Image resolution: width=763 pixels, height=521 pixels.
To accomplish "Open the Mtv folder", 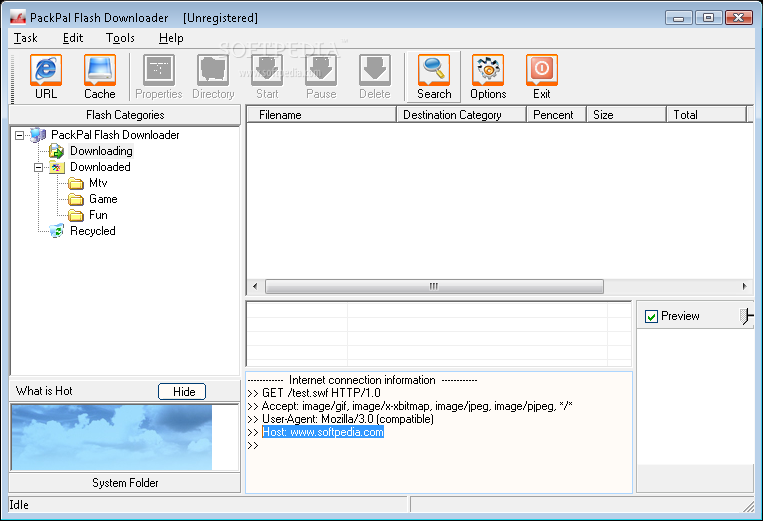I will pyautogui.click(x=98, y=183).
